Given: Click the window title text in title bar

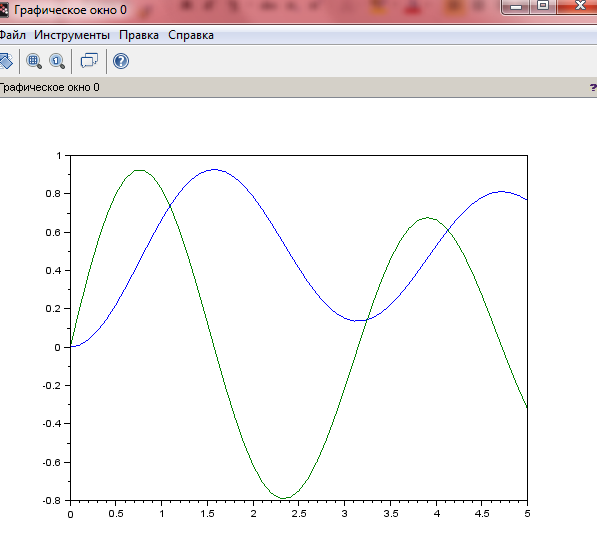Looking at the screenshot, I should click(70, 10).
